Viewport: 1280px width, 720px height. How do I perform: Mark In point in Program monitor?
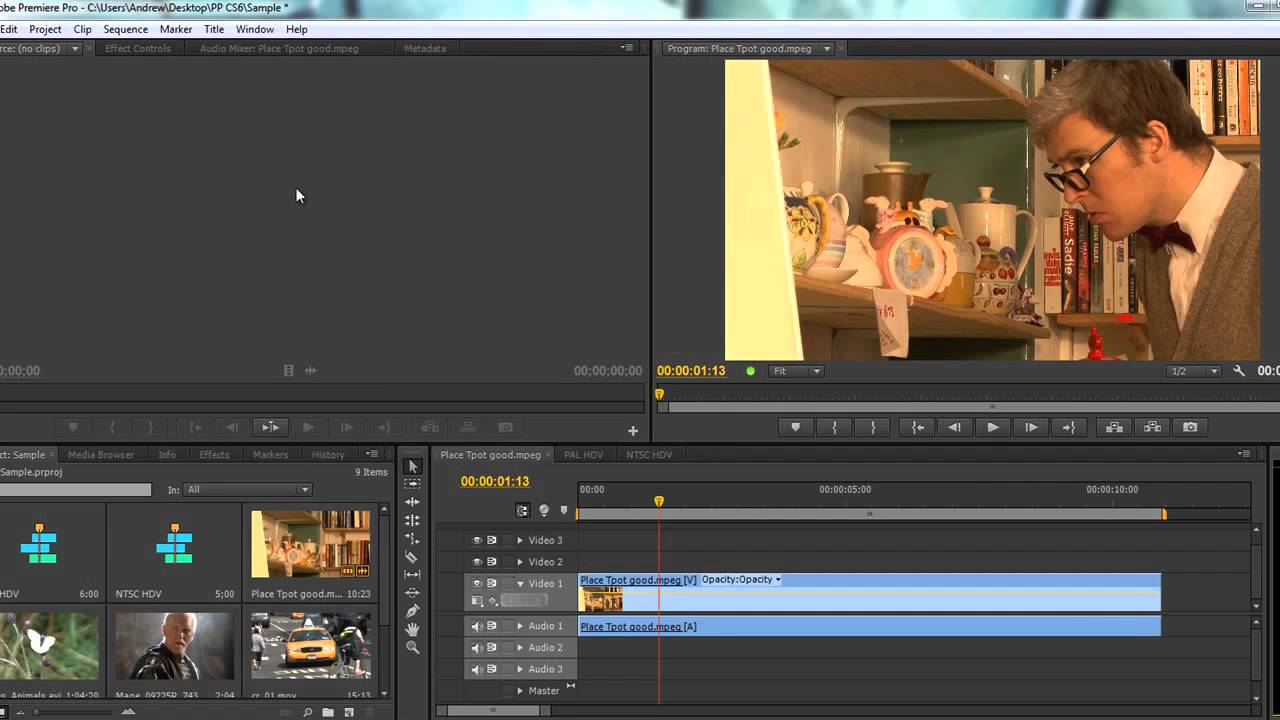(834, 427)
